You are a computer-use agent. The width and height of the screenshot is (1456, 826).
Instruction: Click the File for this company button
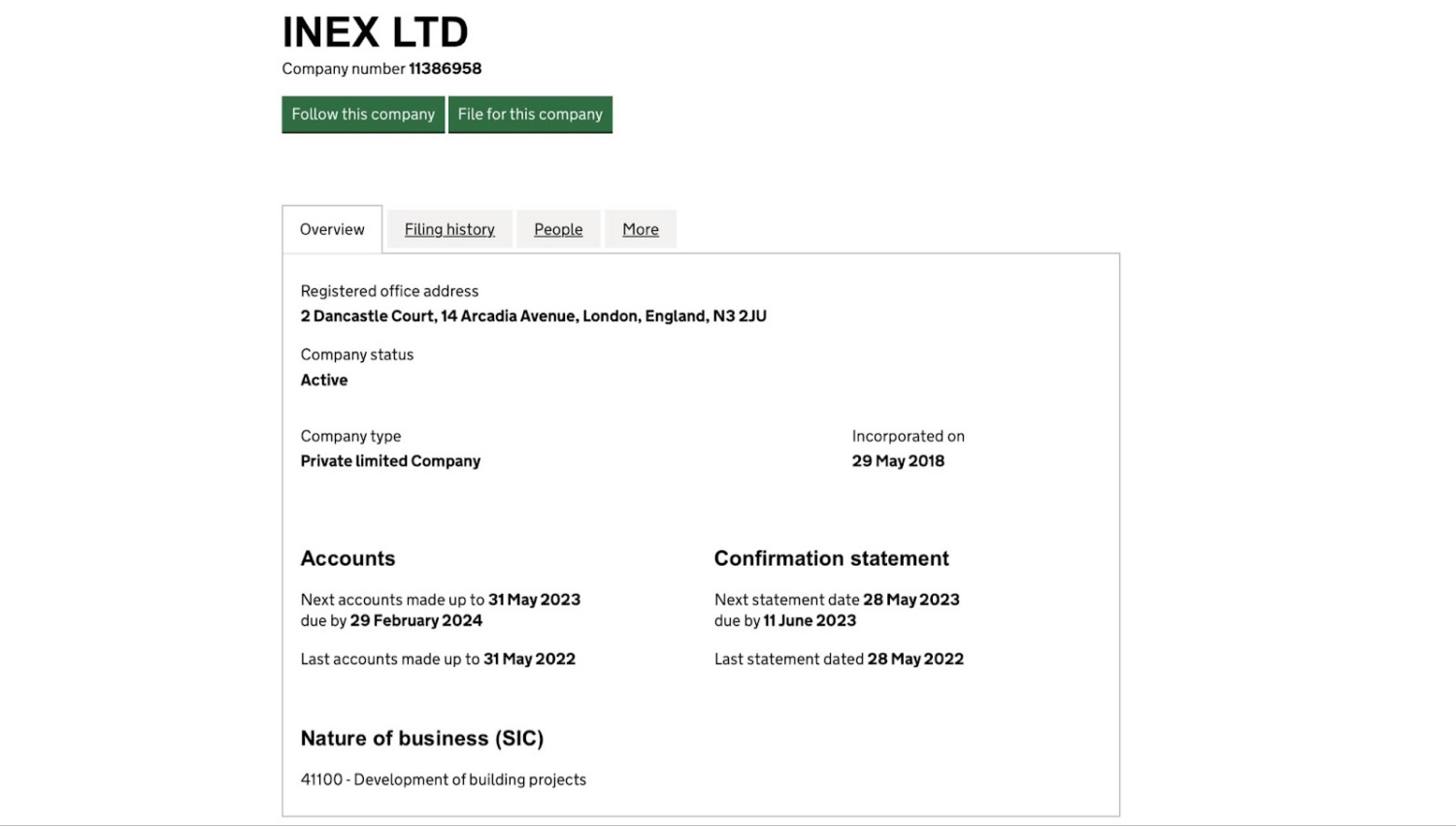coord(530,115)
